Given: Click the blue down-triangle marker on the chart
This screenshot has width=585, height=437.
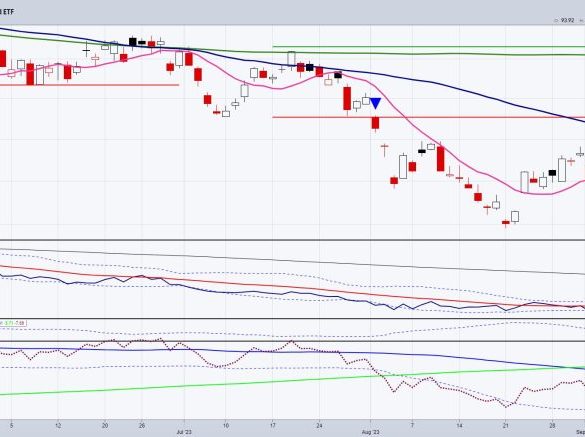Looking at the screenshot, I should tap(375, 103).
